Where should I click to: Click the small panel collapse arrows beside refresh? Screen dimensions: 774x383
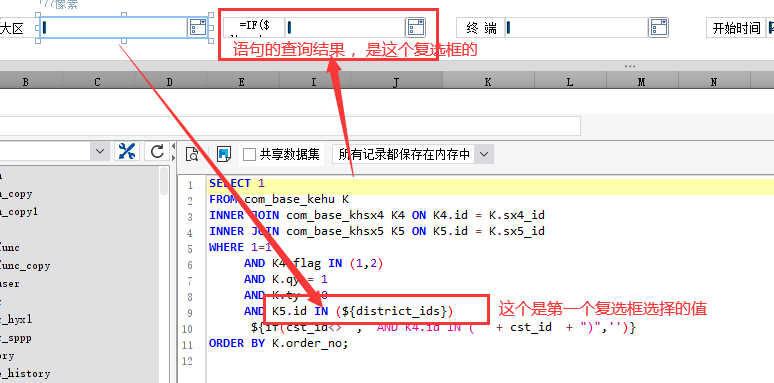coord(173,152)
